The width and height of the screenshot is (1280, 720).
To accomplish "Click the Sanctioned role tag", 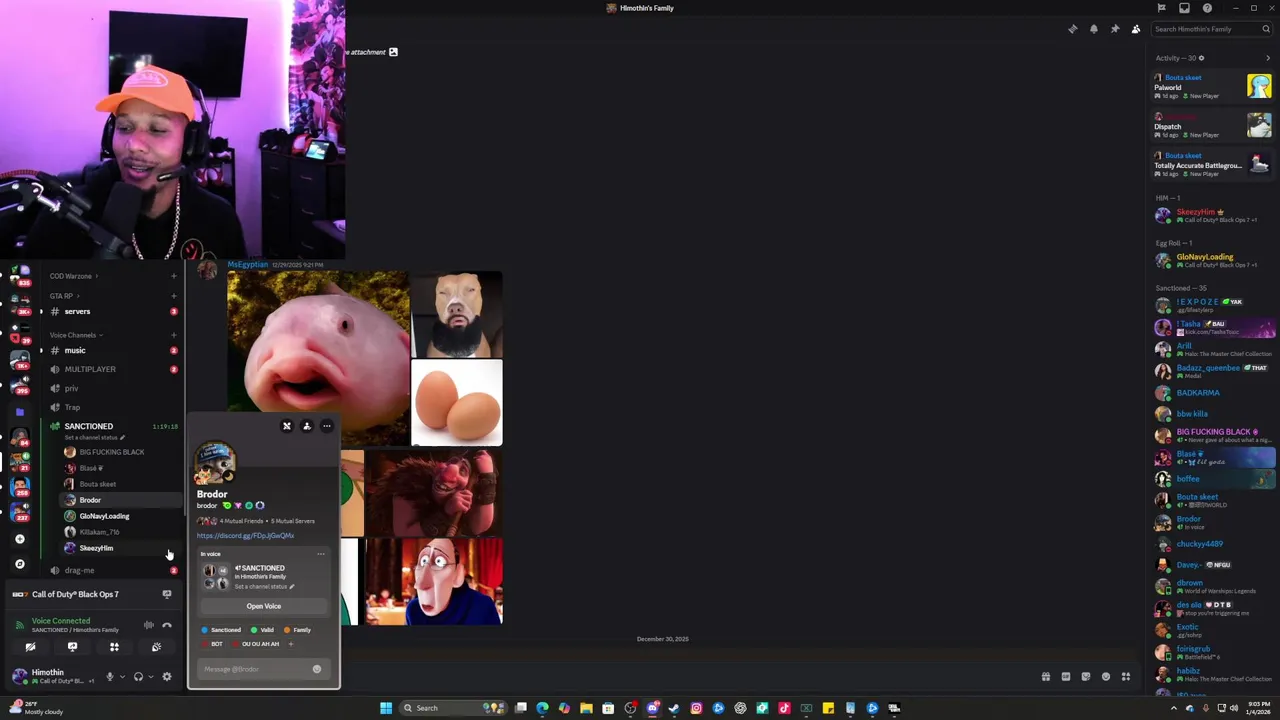I will coord(221,630).
